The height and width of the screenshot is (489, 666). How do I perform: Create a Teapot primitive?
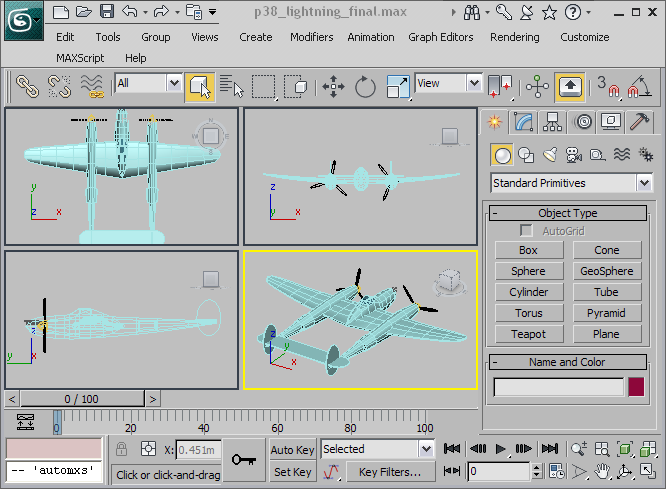click(x=529, y=334)
